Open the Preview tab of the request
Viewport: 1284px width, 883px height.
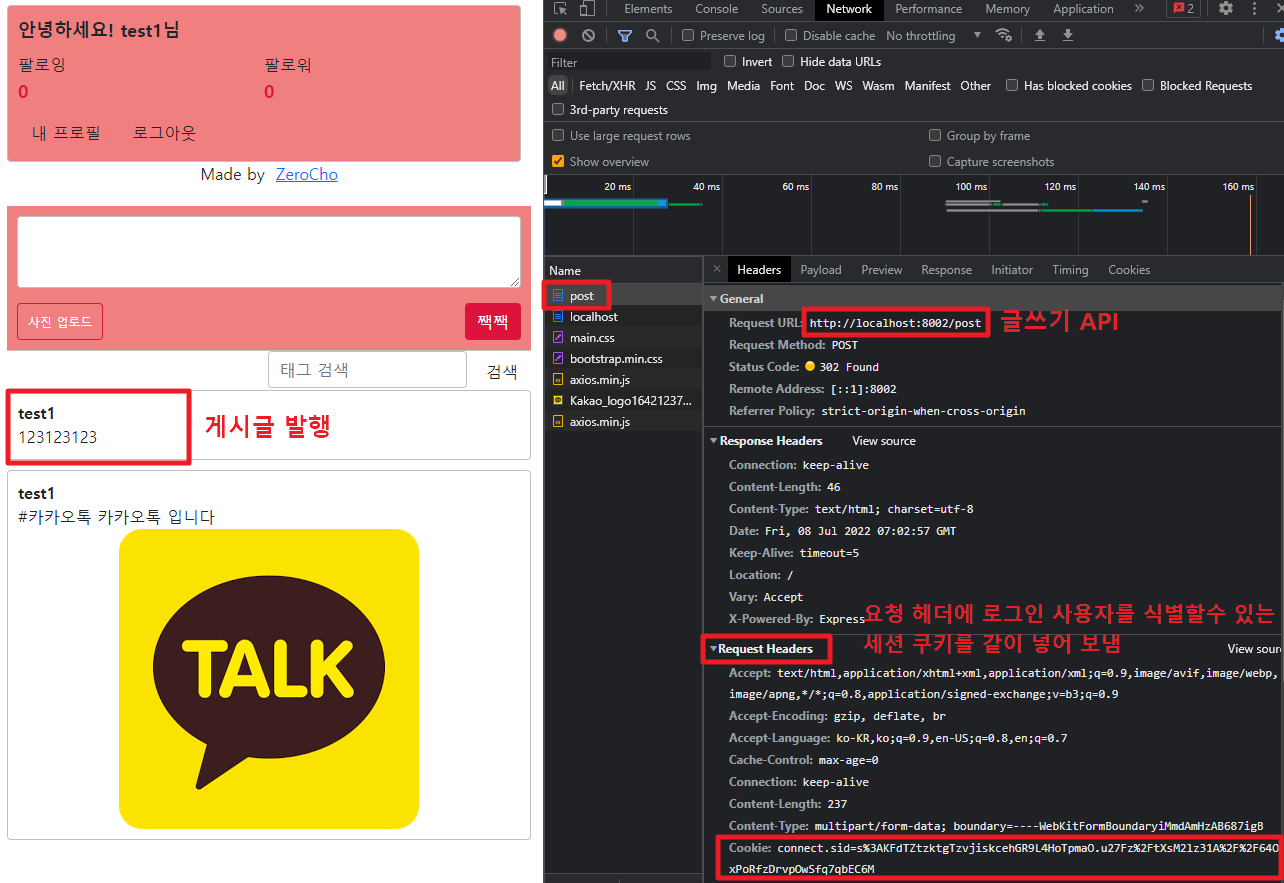tap(881, 269)
